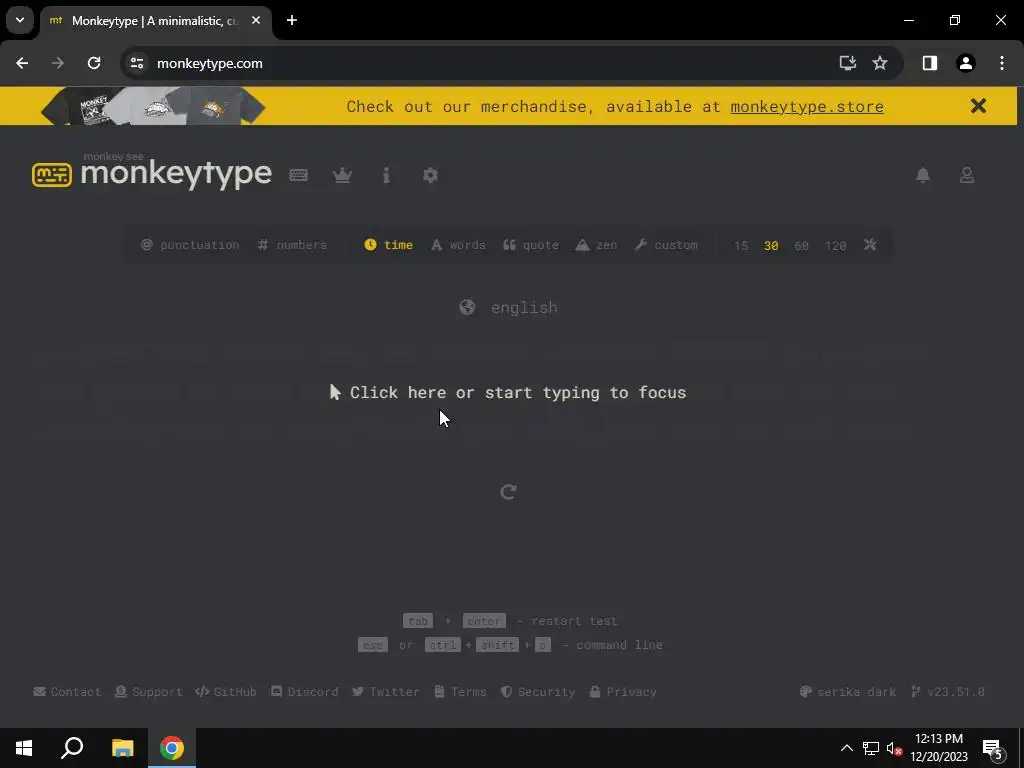Screen dimensions: 1024x768
Task: Open the taskbar clock and date
Action: coord(939,748)
